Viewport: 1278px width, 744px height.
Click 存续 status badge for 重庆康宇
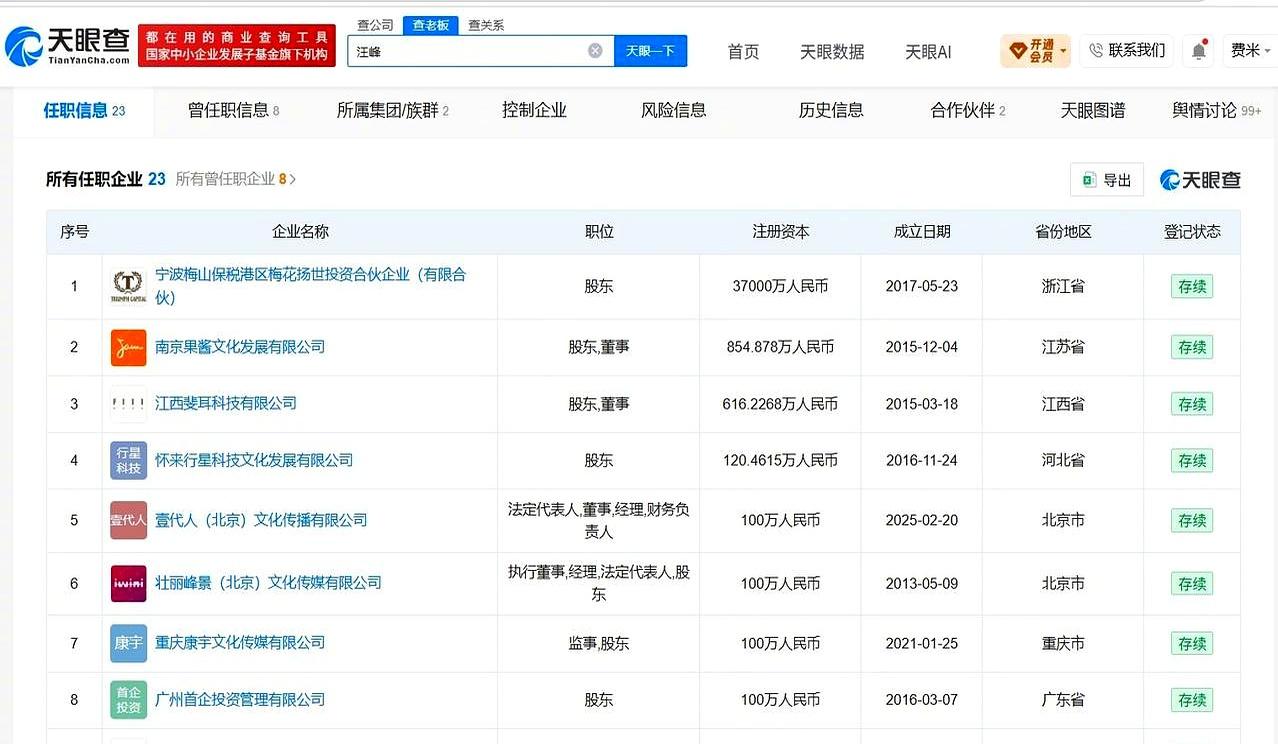pyautogui.click(x=1192, y=644)
